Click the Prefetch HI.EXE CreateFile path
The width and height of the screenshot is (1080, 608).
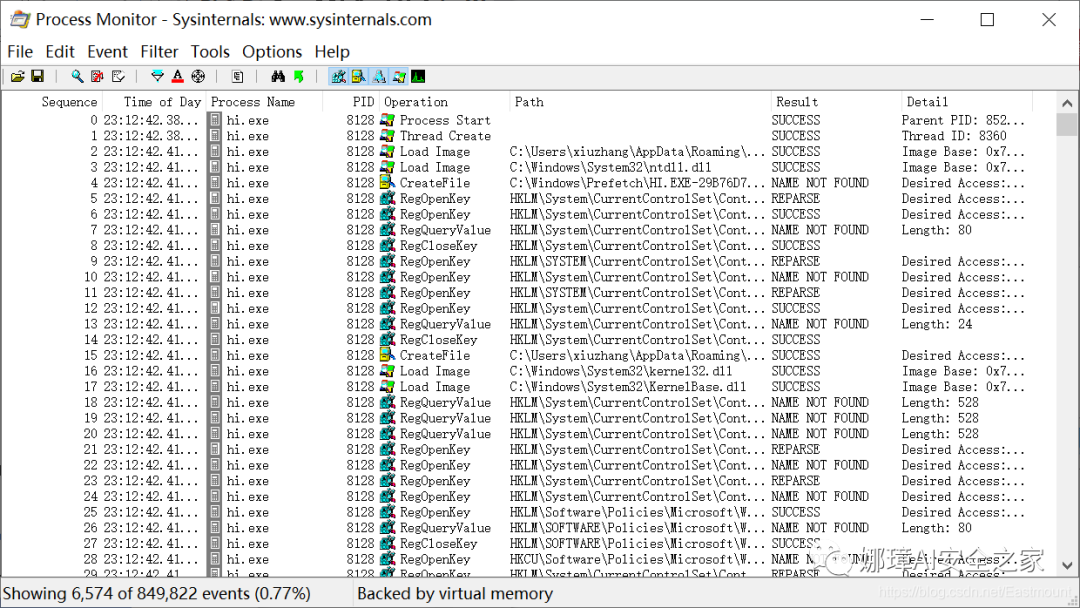tap(637, 183)
